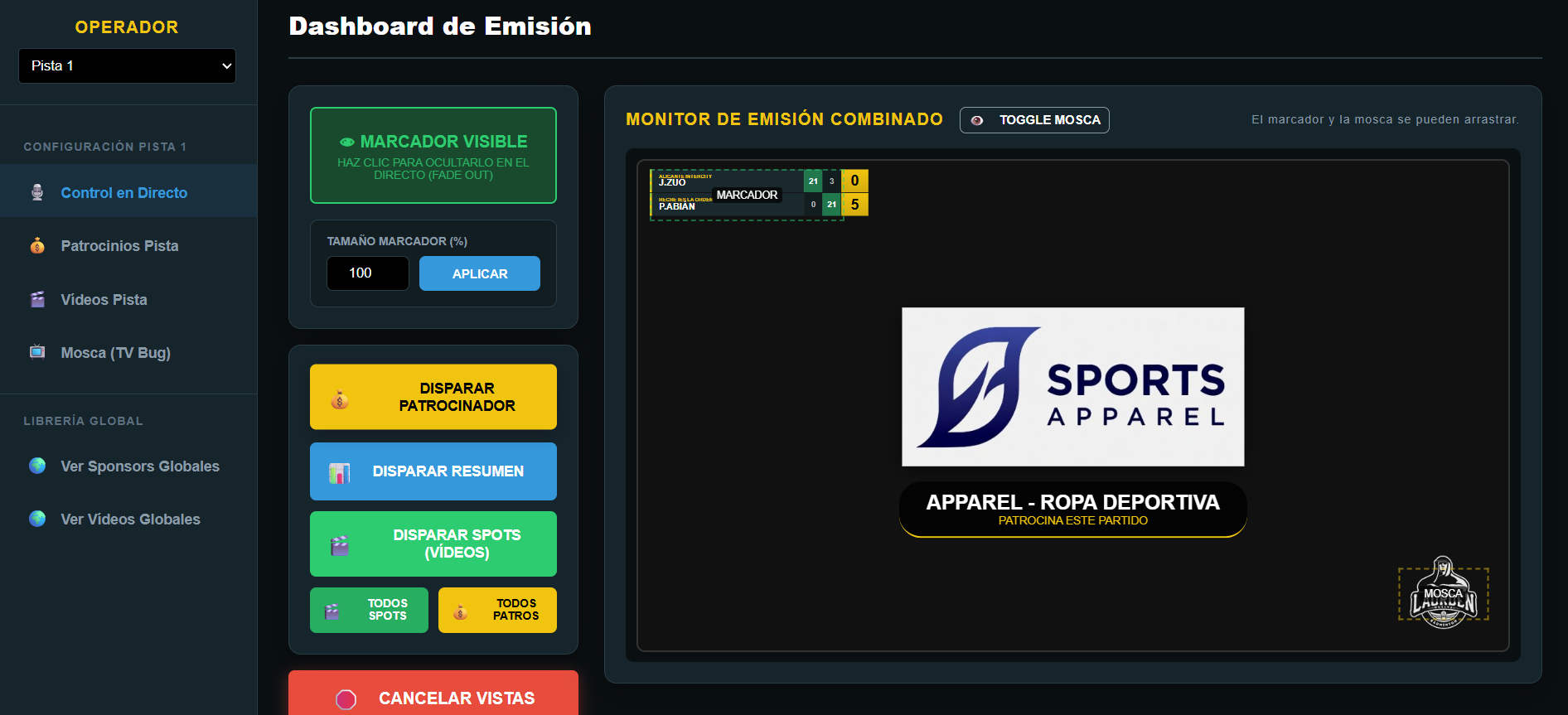Click the globe icon beside Ver Sponsors Globales
1568x715 pixels.
coord(37,466)
